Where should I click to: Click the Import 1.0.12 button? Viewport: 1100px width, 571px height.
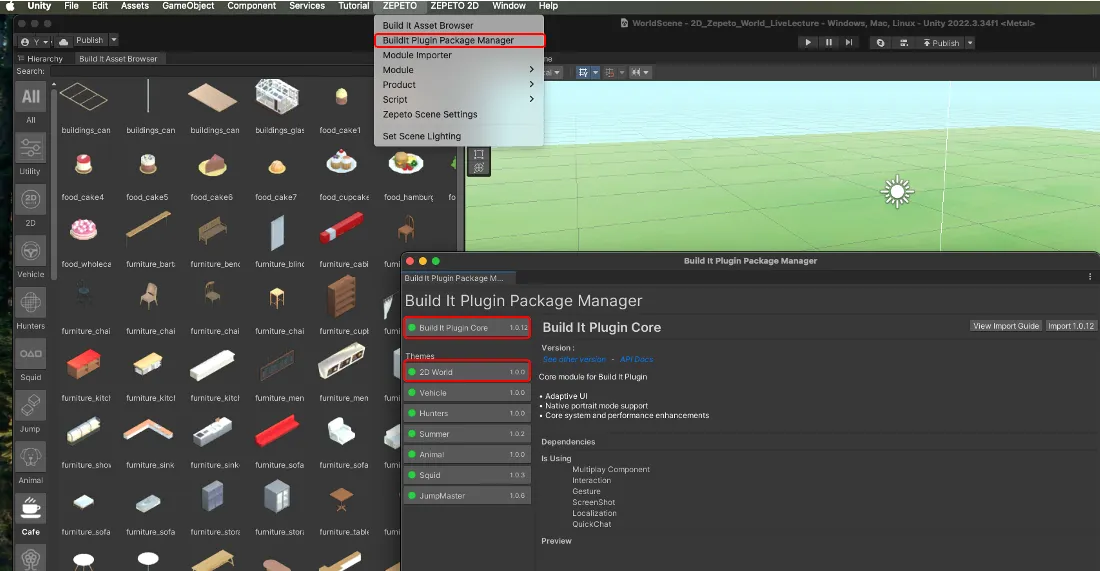click(x=1071, y=325)
